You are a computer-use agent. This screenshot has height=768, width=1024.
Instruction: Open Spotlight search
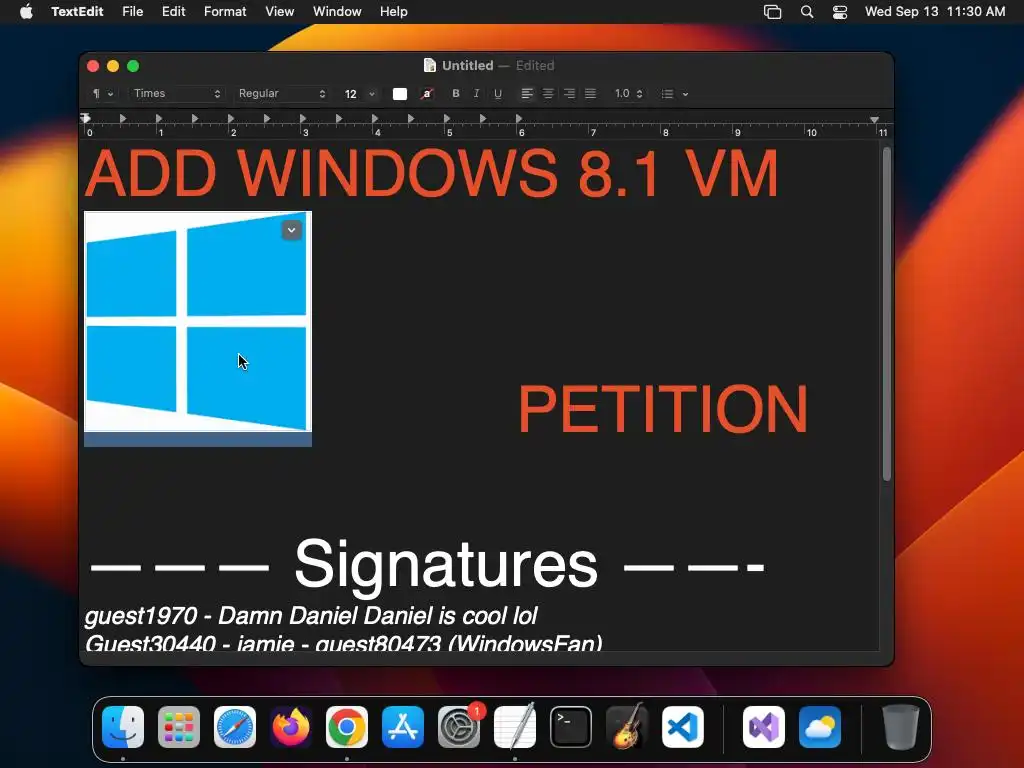pyautogui.click(x=807, y=12)
